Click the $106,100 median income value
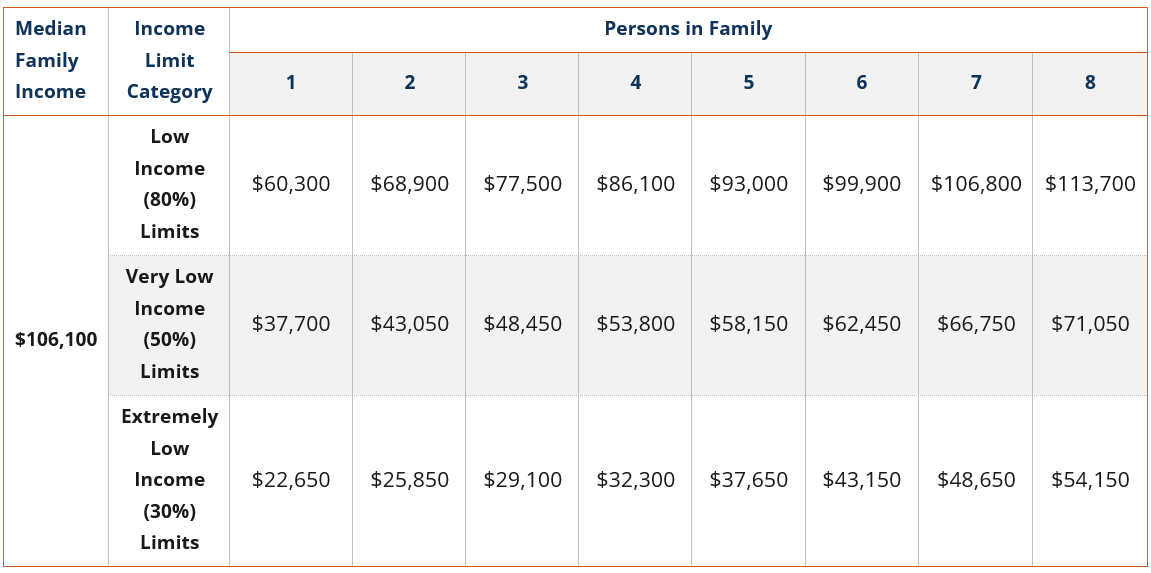 click(56, 340)
